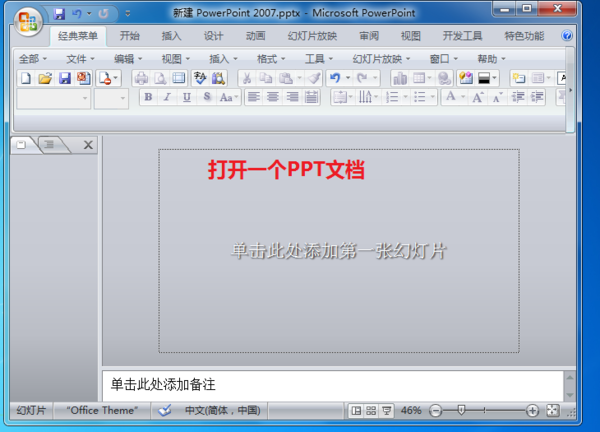
Task: Click zoom out minus button
Action: coord(435,411)
